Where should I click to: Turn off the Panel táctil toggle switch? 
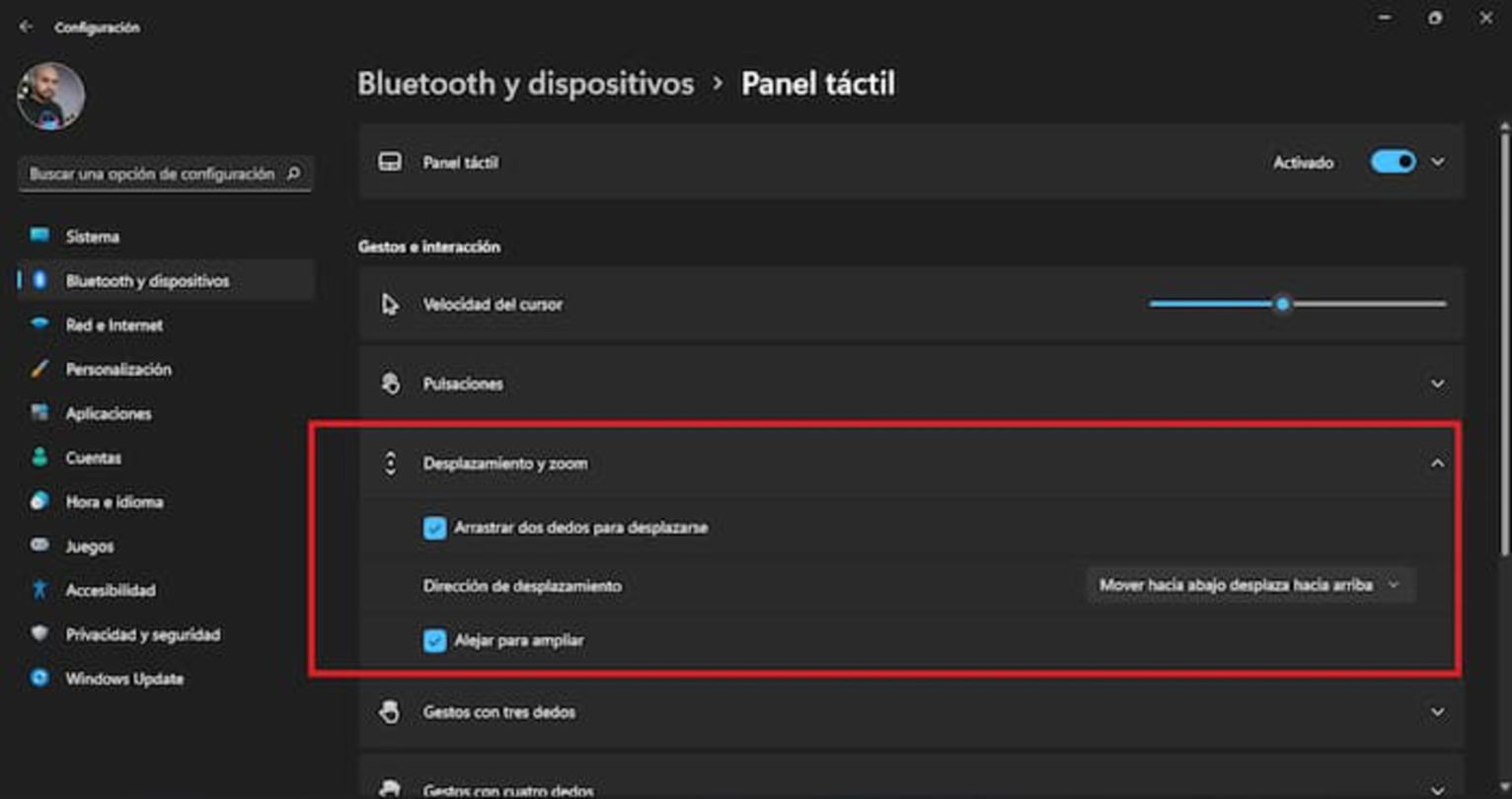(x=1393, y=162)
